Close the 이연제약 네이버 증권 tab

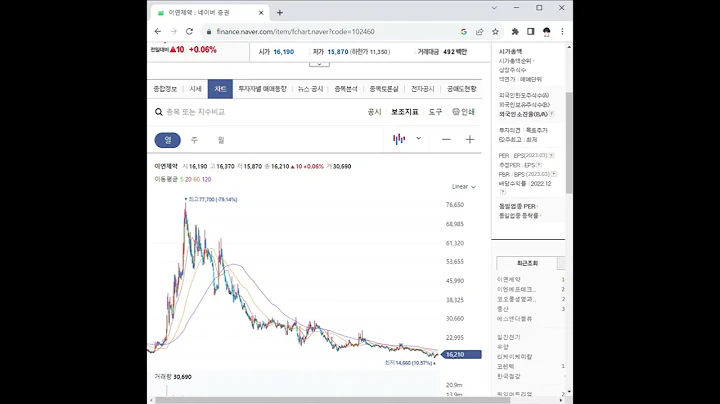261,13
